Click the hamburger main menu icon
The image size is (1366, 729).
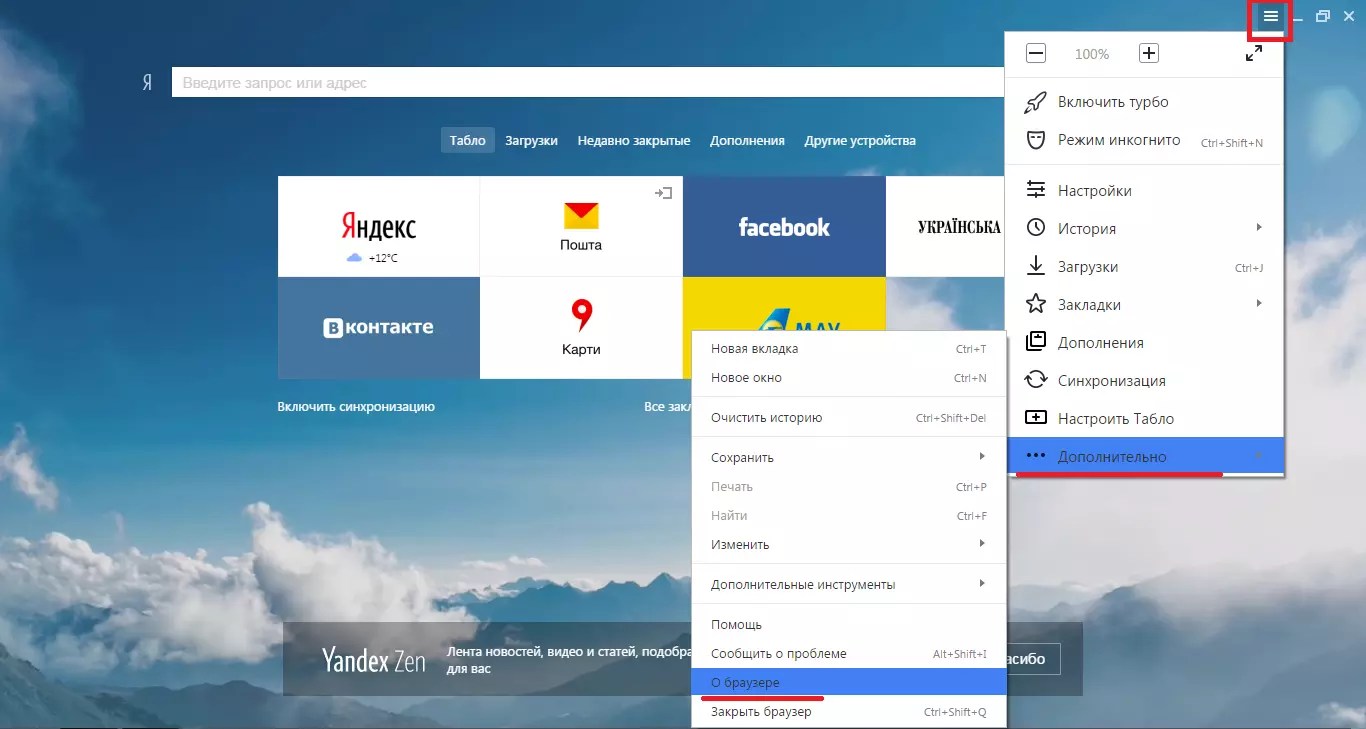[1270, 16]
